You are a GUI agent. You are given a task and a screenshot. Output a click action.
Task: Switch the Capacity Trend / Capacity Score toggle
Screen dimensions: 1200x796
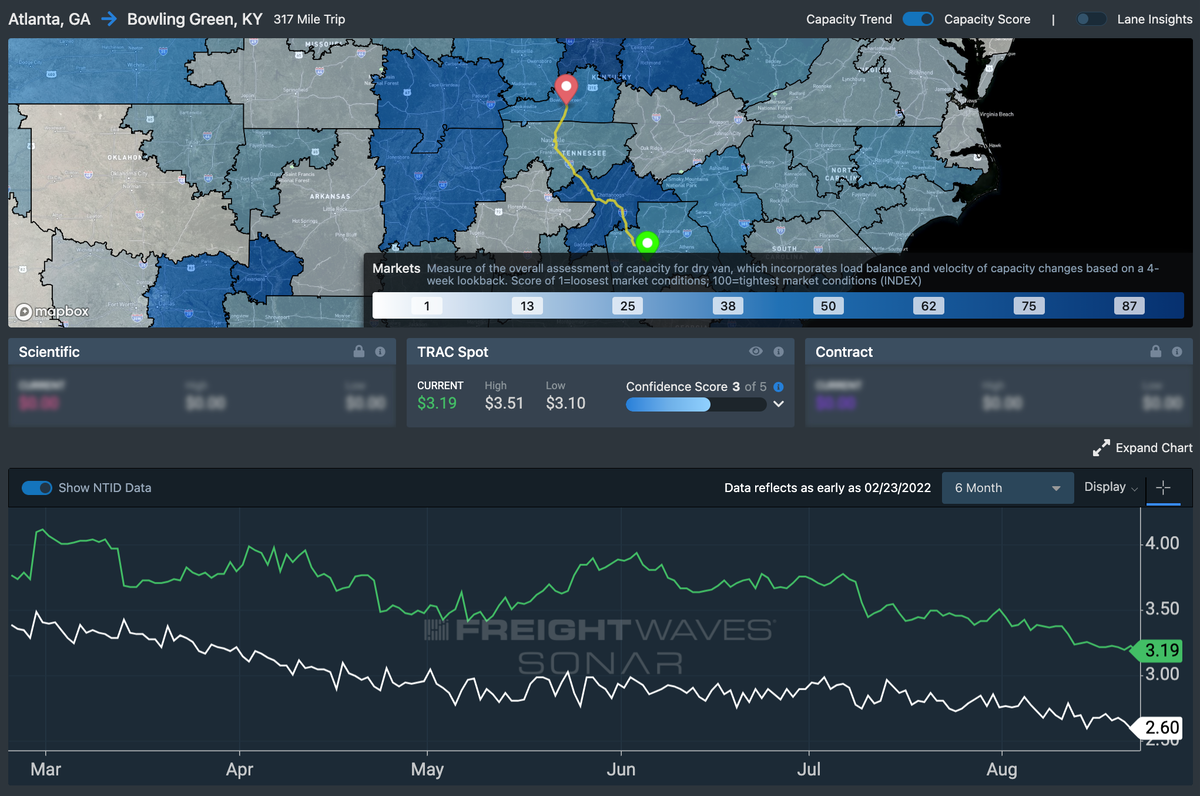(x=918, y=19)
